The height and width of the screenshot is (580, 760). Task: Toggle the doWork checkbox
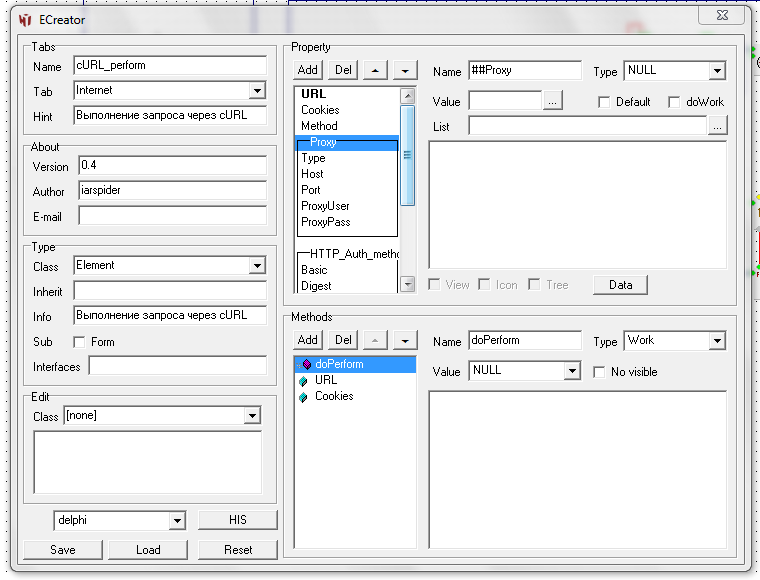[x=674, y=102]
